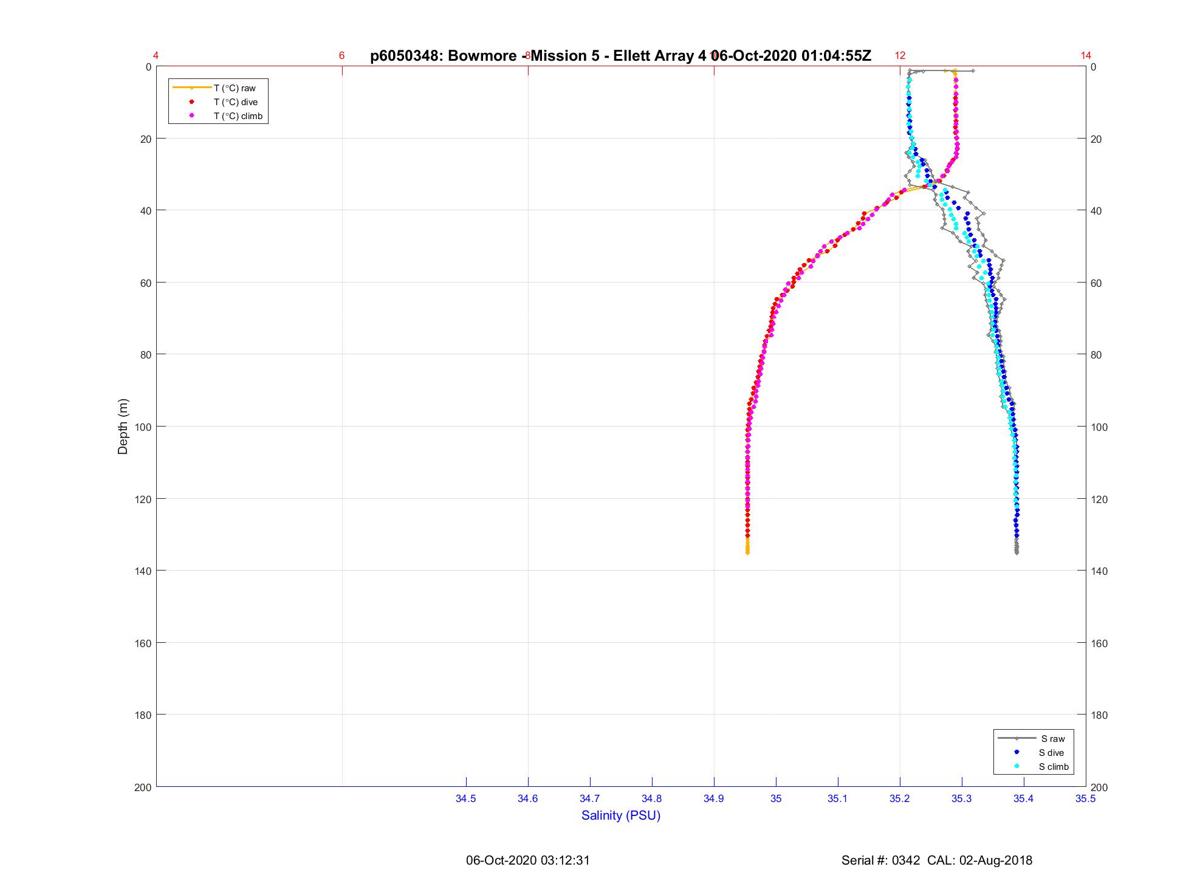Click red temperature tick '14' on top axis
1200x885 pixels.
coord(1086,56)
